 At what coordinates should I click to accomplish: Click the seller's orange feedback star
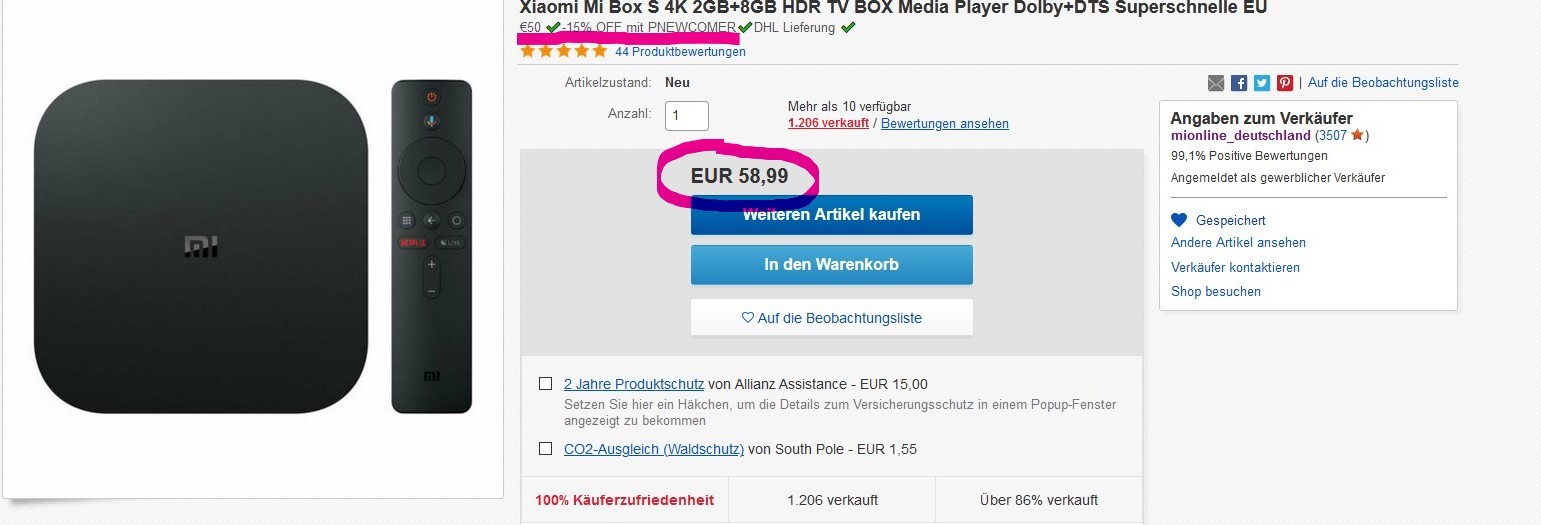pos(1357,135)
